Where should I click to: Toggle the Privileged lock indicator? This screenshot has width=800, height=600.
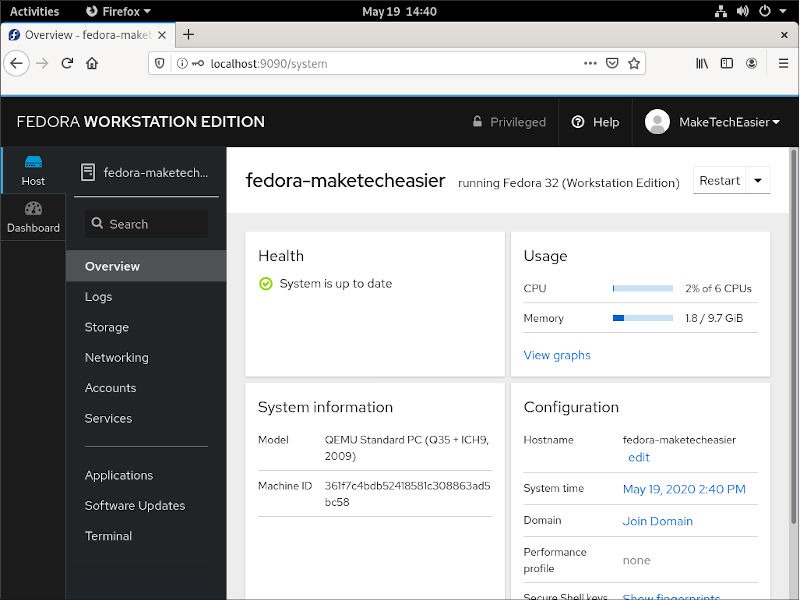tap(509, 122)
